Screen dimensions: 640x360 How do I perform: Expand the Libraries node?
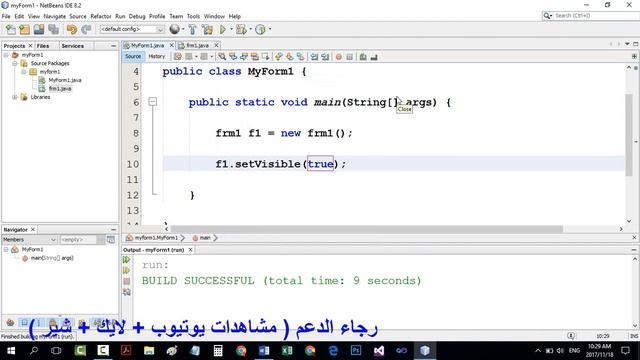(x=15, y=97)
